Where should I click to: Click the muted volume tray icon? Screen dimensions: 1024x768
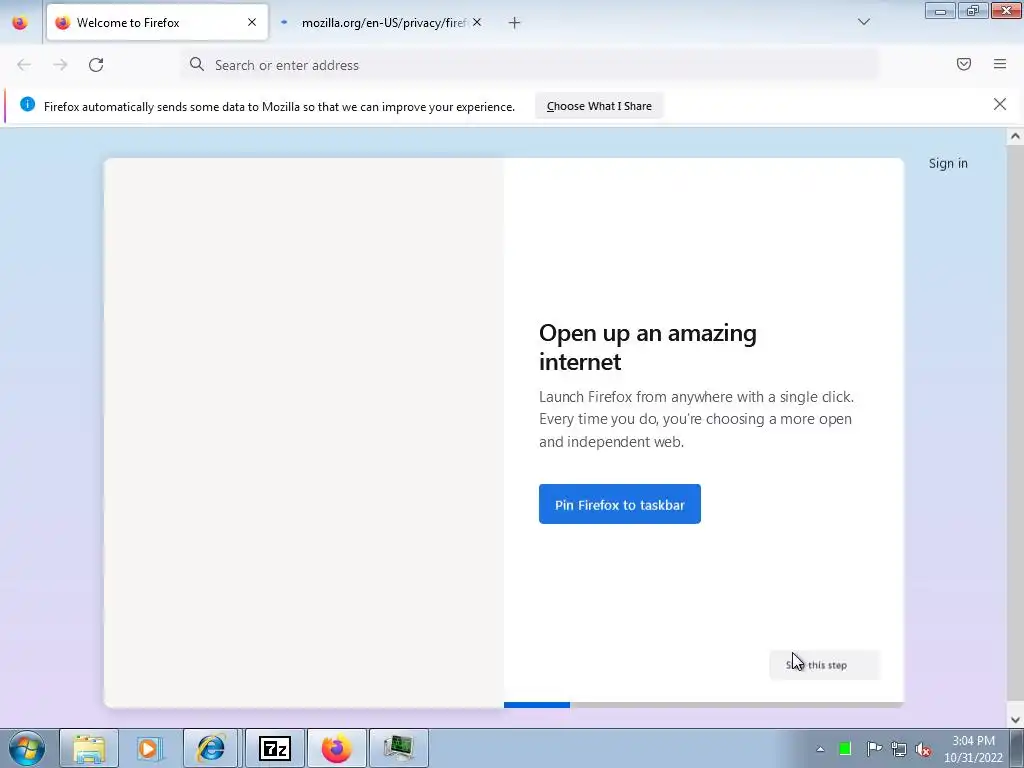coord(923,749)
